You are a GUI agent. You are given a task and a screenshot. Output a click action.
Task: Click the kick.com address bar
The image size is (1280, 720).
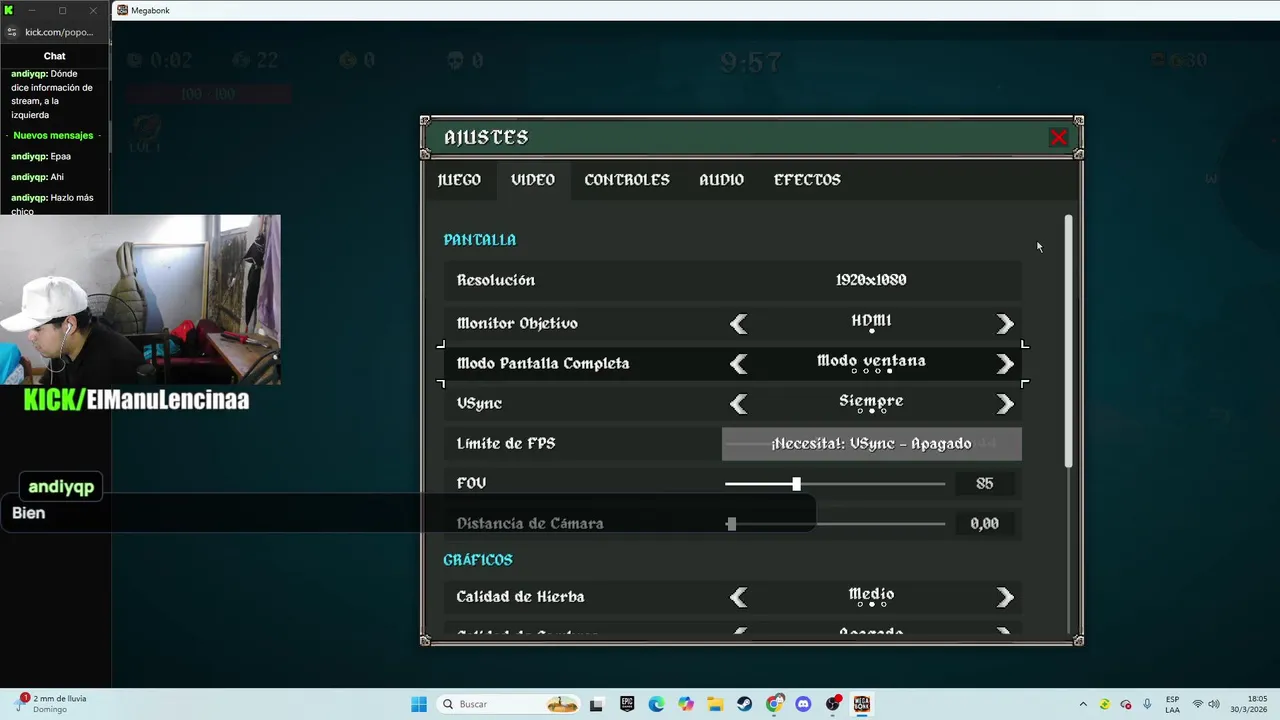pyautogui.click(x=59, y=32)
